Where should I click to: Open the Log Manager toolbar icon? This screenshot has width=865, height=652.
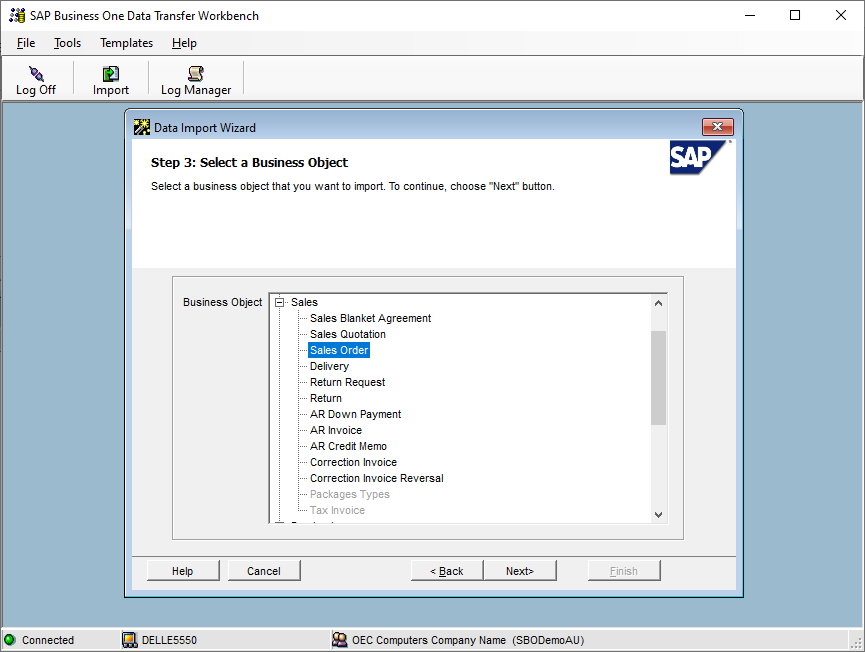196,73
